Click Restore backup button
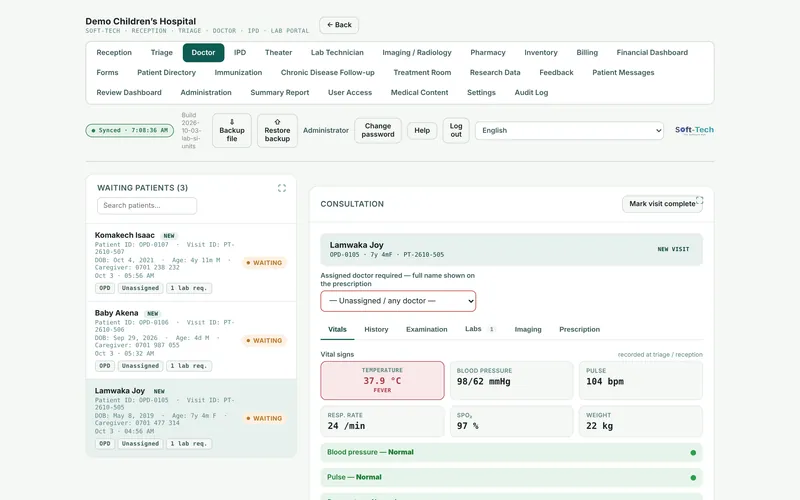The image size is (800, 500). coord(277,131)
